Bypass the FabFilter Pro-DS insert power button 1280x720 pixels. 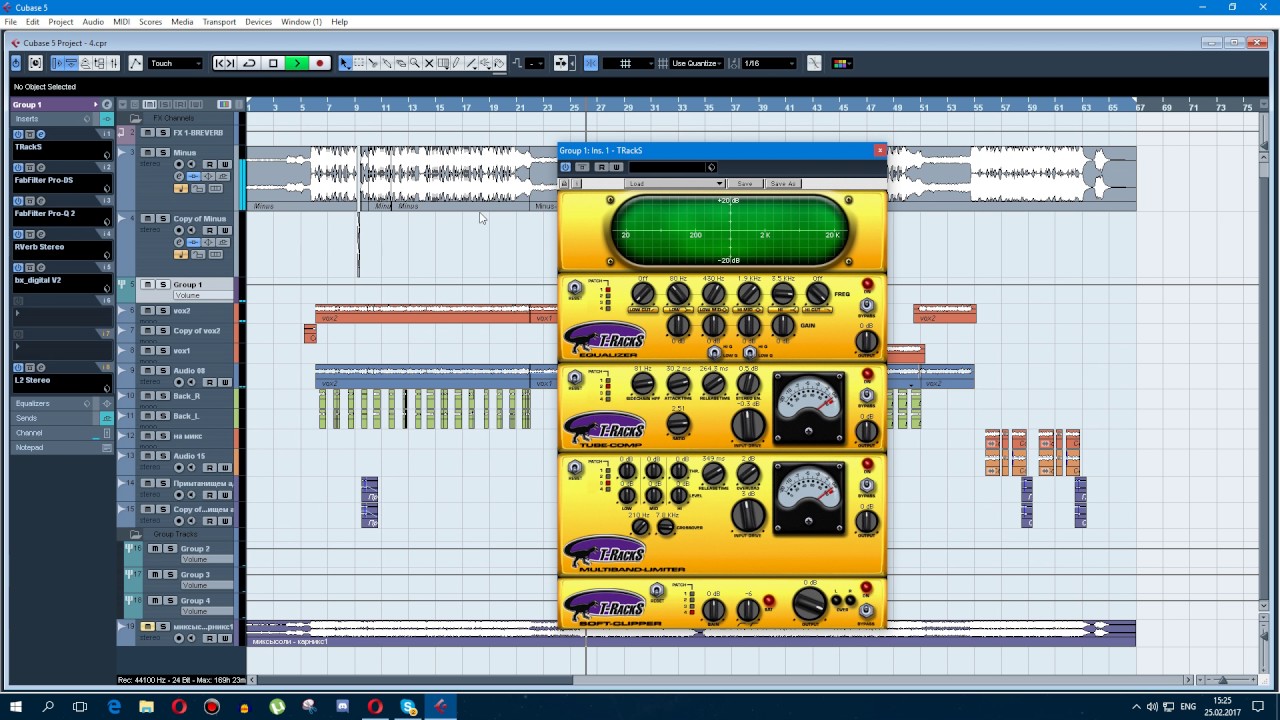(18, 167)
